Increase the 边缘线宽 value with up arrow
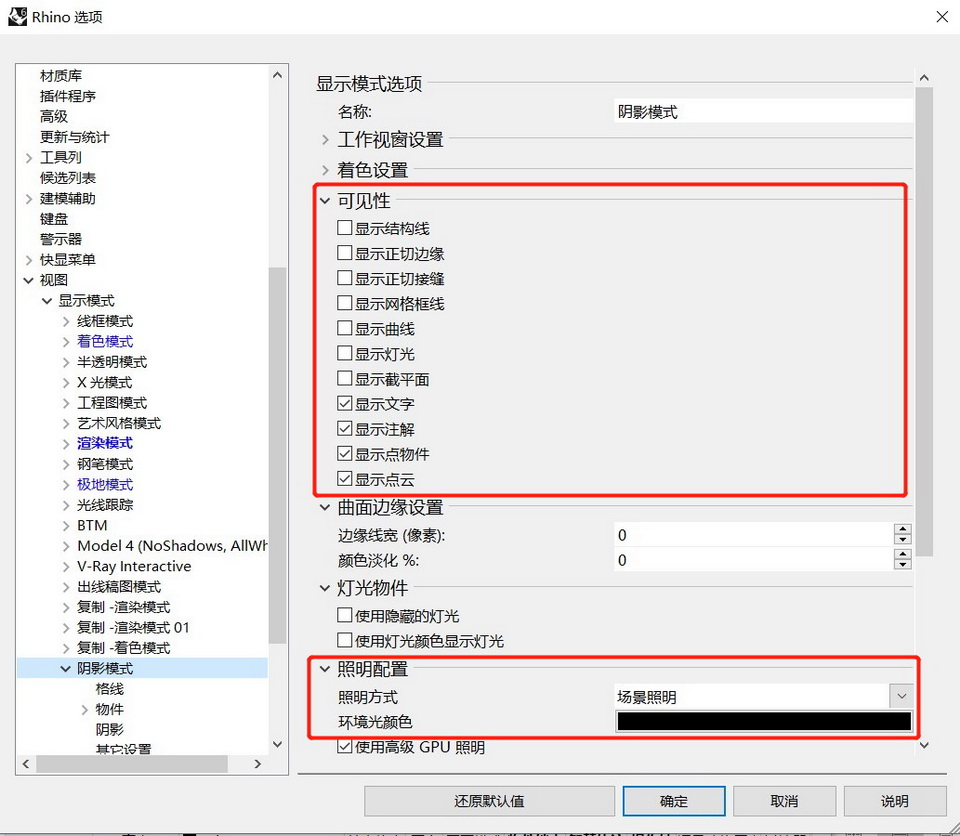This screenshot has height=836, width=960. 903,530
